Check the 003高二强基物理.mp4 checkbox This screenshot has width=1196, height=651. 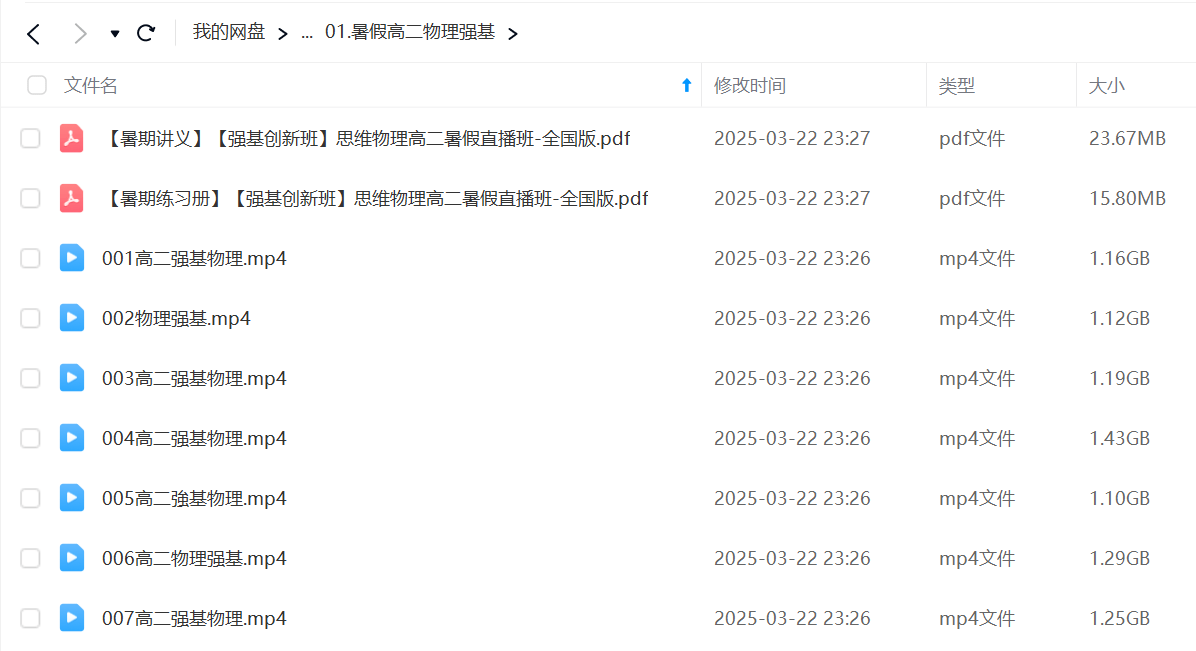[31, 378]
